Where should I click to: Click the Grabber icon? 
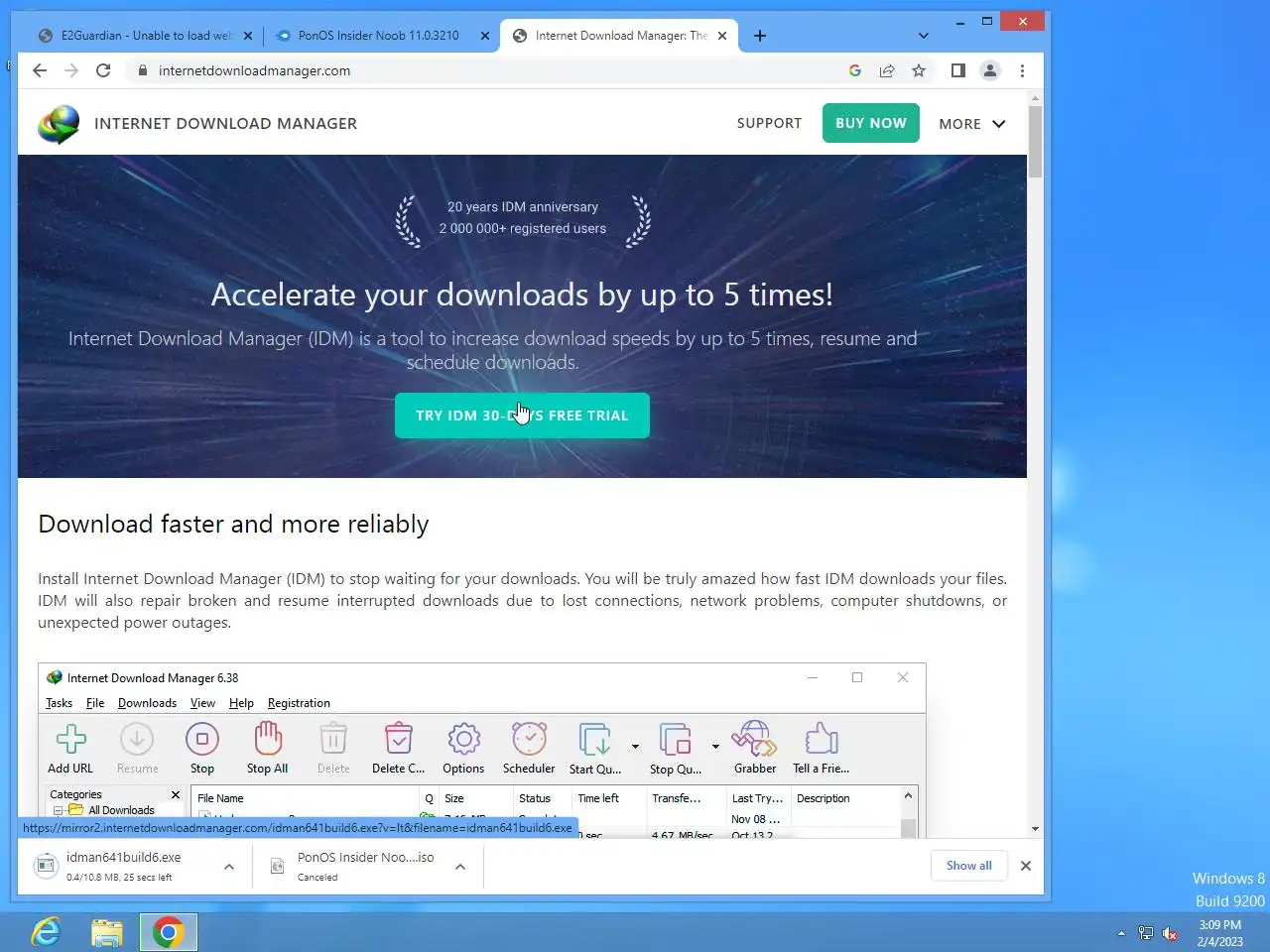pos(754,739)
